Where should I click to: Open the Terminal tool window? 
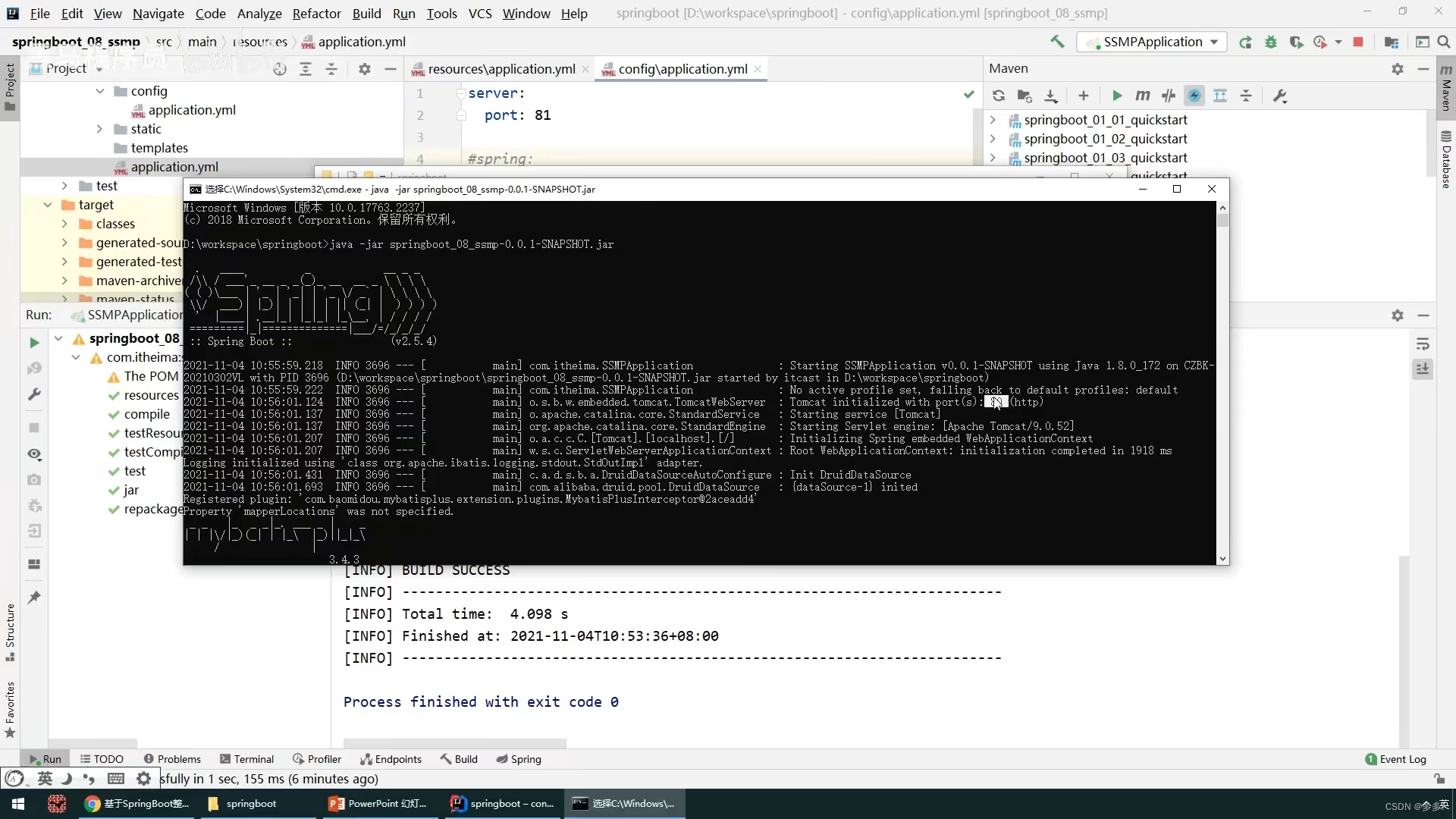[246, 759]
